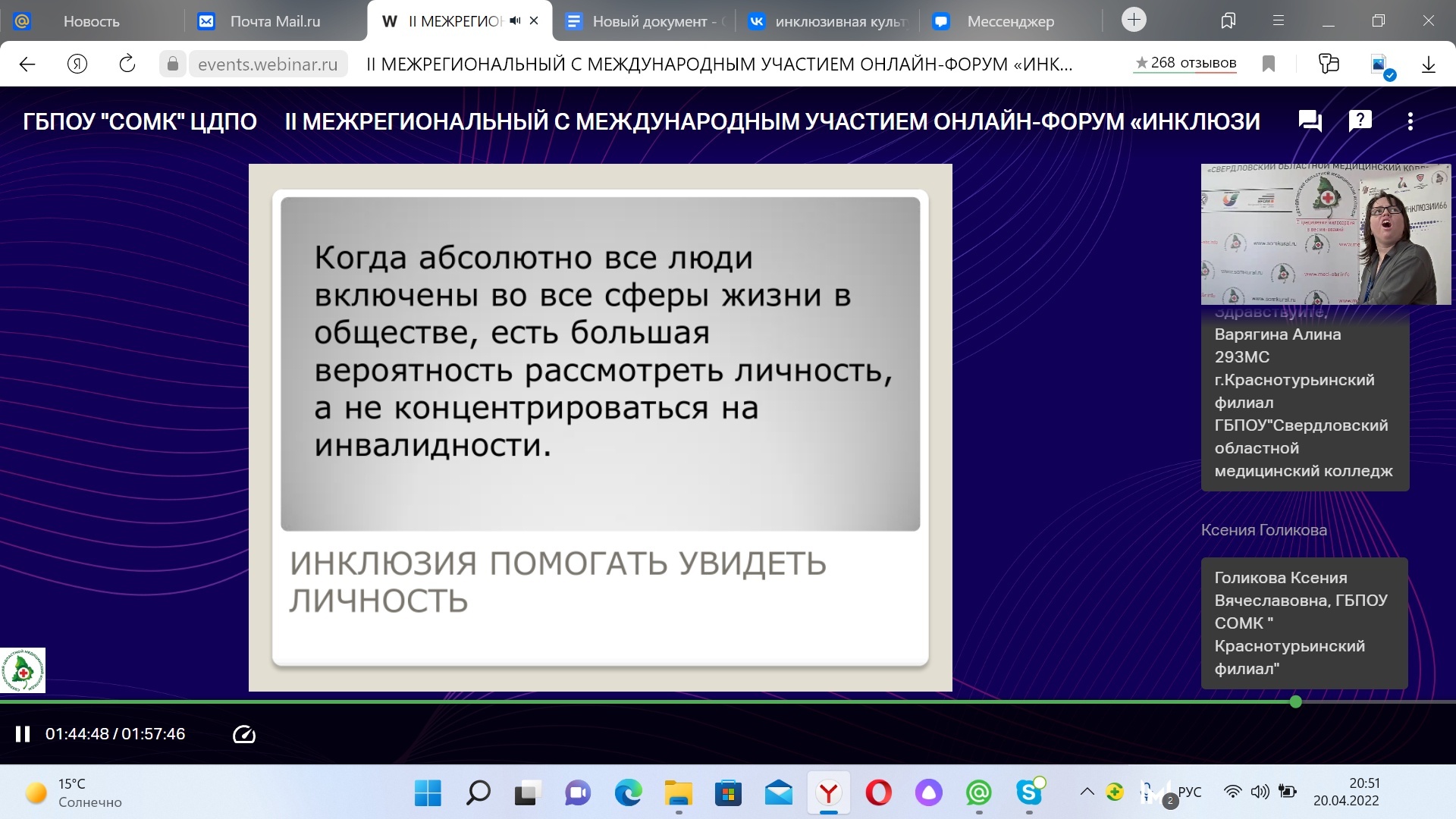Click the events.webinar.ru address field
The height and width of the screenshot is (819, 1456).
[x=268, y=64]
